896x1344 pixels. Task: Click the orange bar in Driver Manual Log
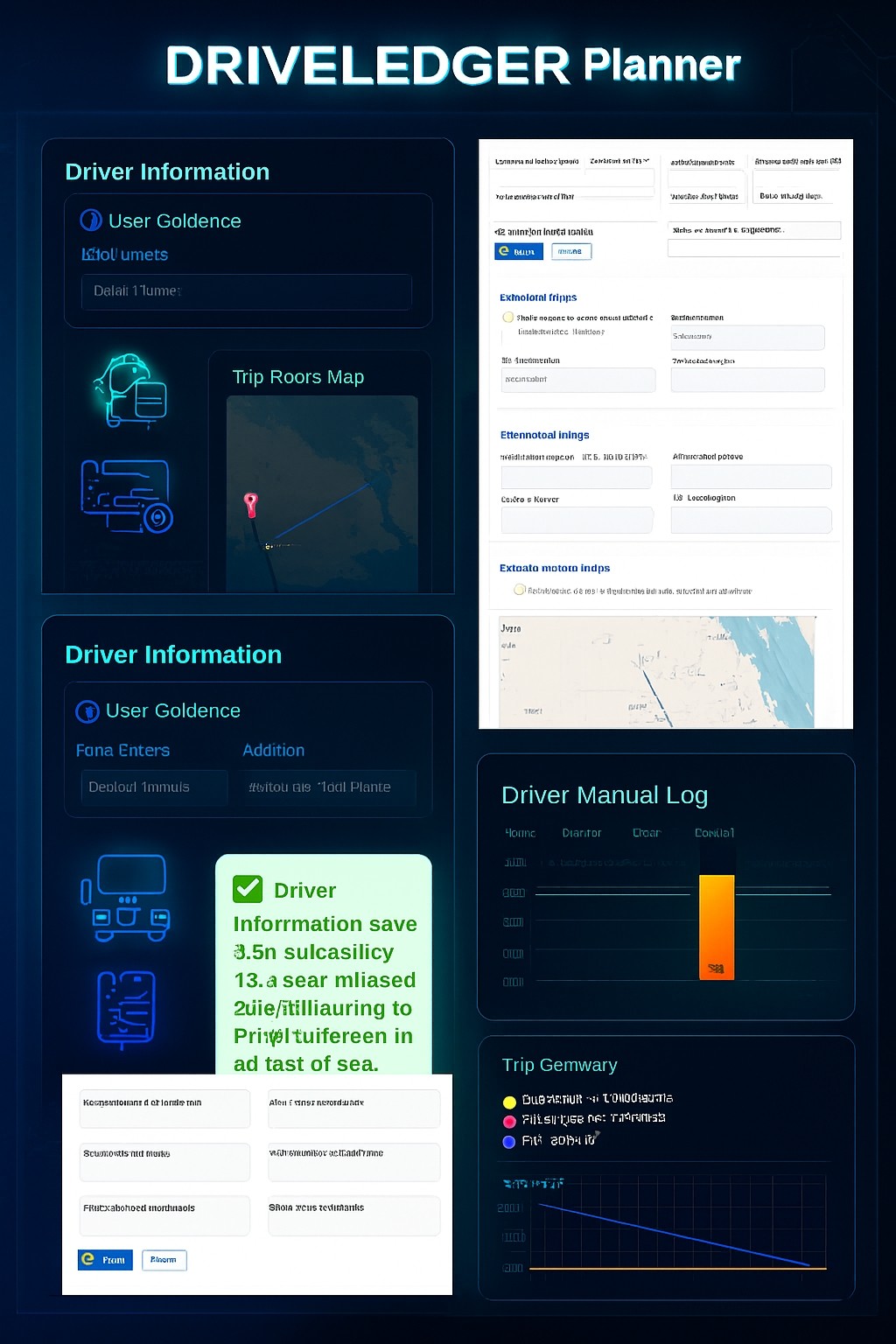[717, 927]
